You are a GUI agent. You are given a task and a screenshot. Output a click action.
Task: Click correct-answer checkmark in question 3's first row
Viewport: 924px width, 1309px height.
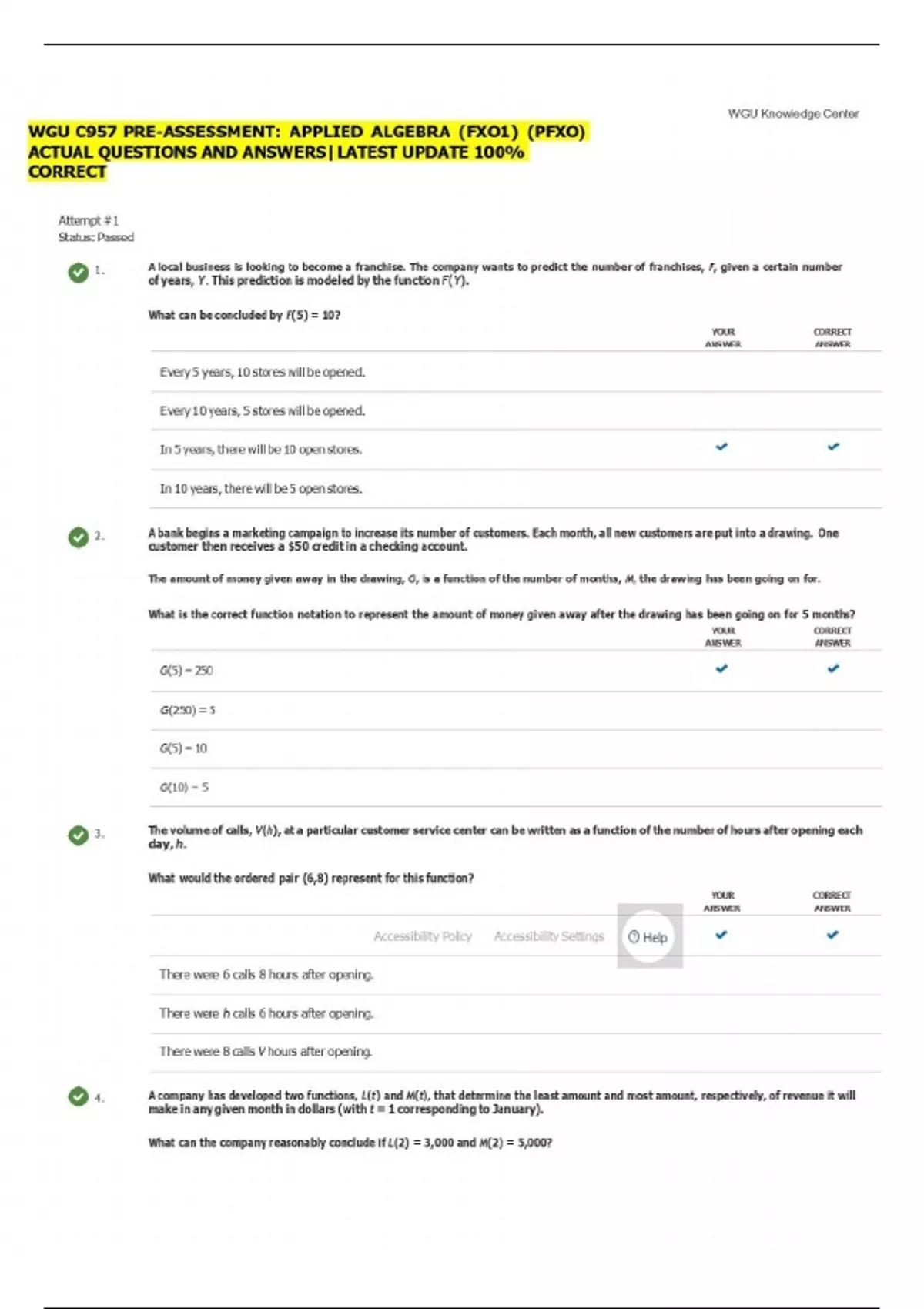pos(832,935)
